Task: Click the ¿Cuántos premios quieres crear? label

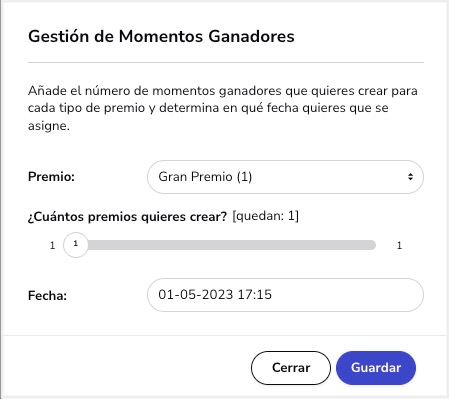Action: (x=127, y=217)
